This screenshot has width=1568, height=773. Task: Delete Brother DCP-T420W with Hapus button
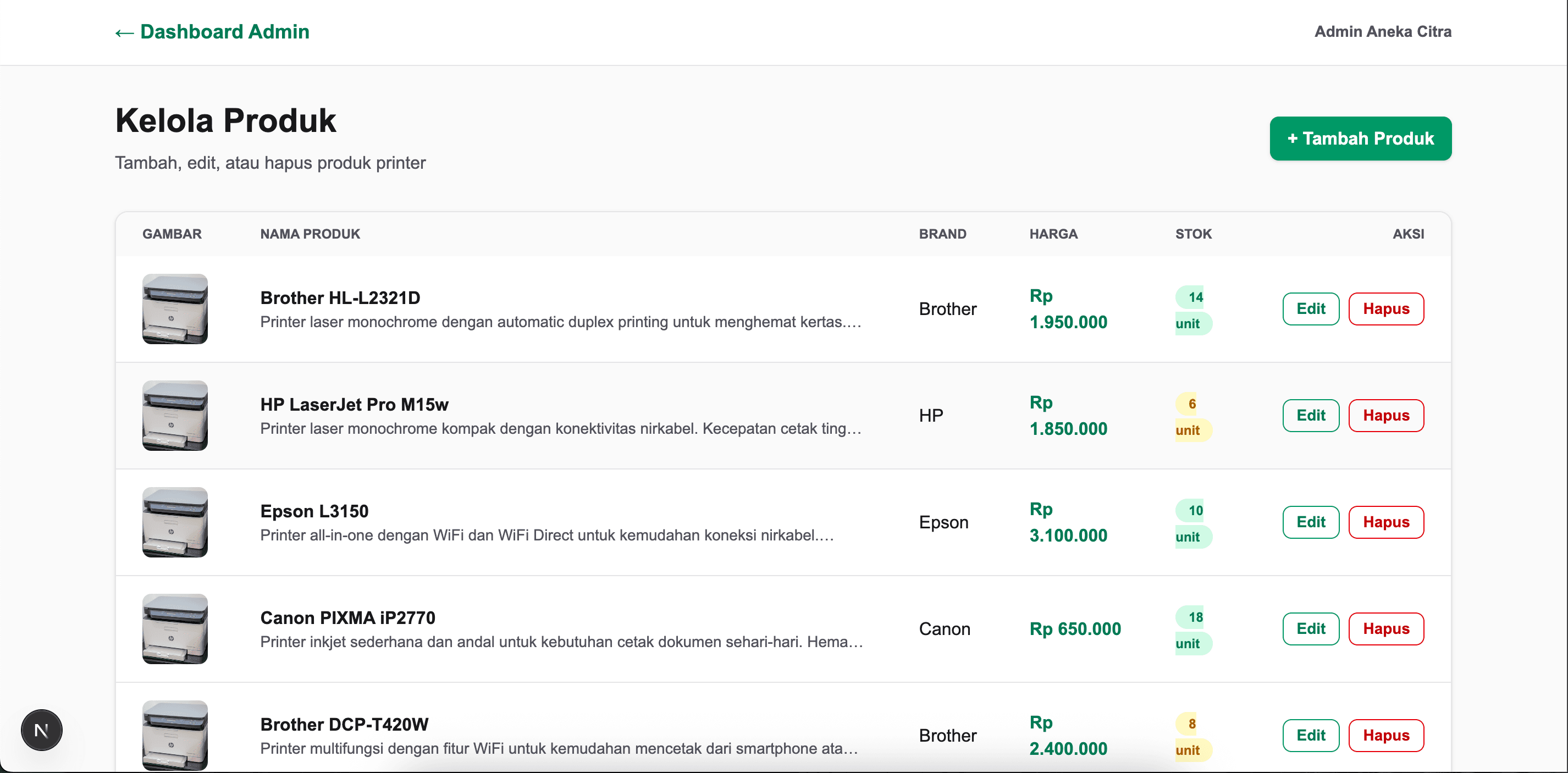[x=1386, y=735]
